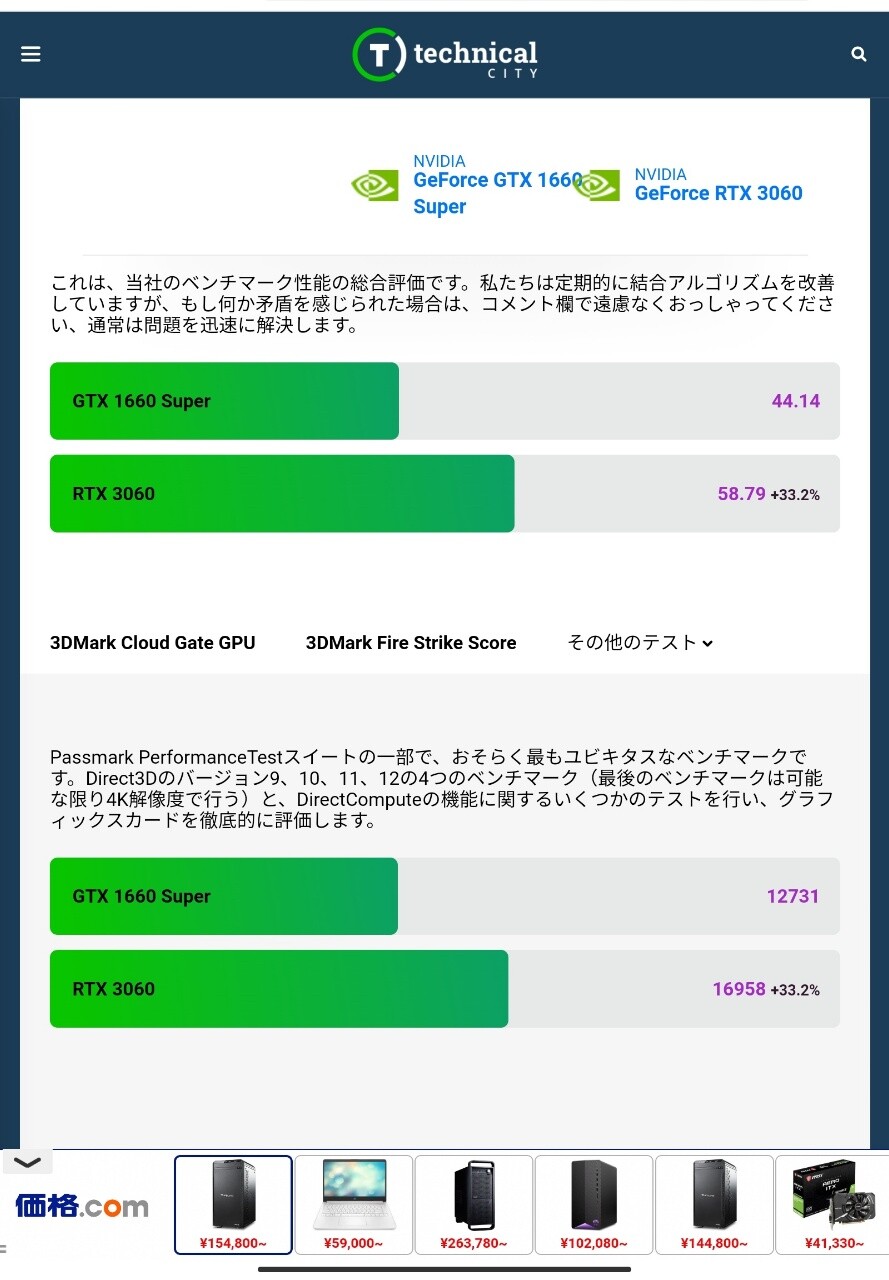Collapse the ad banner with the chevron

[27, 1162]
